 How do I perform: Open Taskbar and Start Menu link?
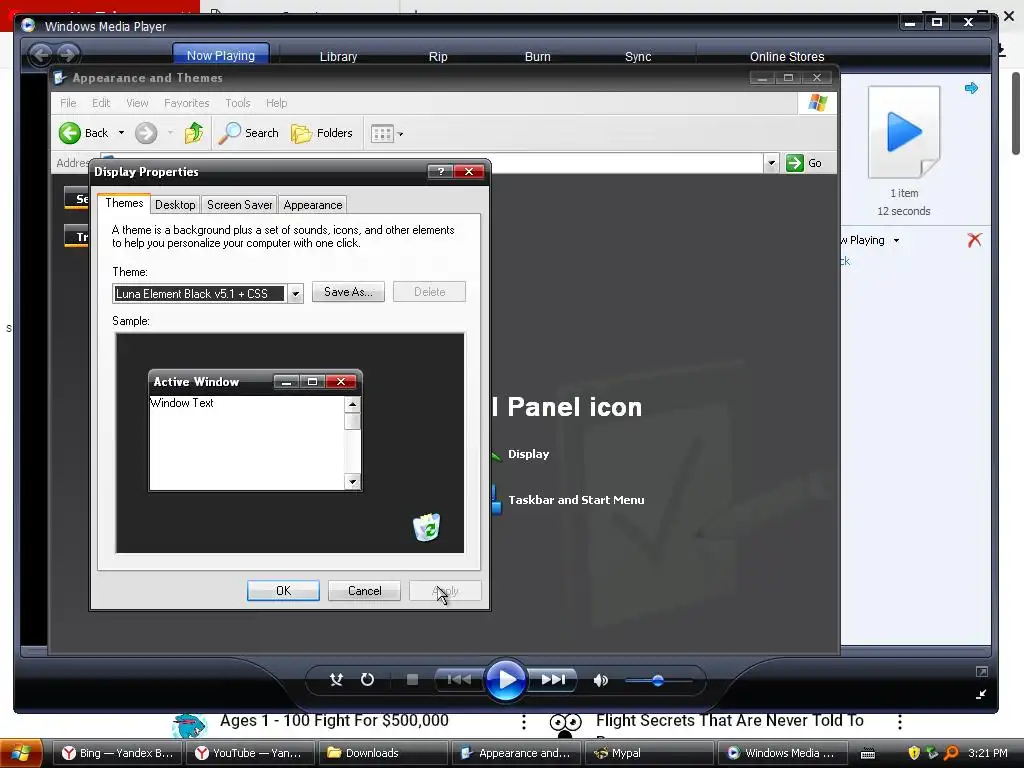tap(576, 500)
